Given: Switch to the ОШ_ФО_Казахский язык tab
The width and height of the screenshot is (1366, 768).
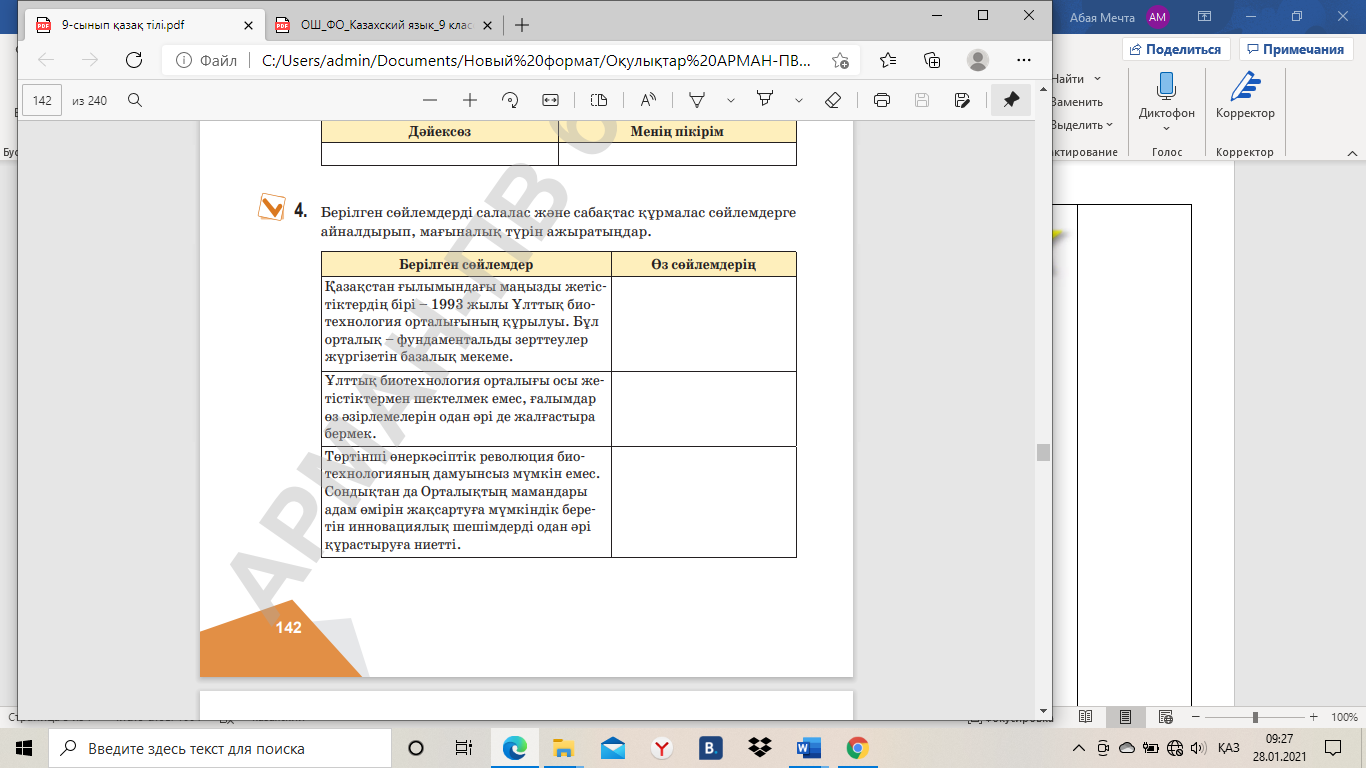Looking at the screenshot, I should (x=384, y=26).
